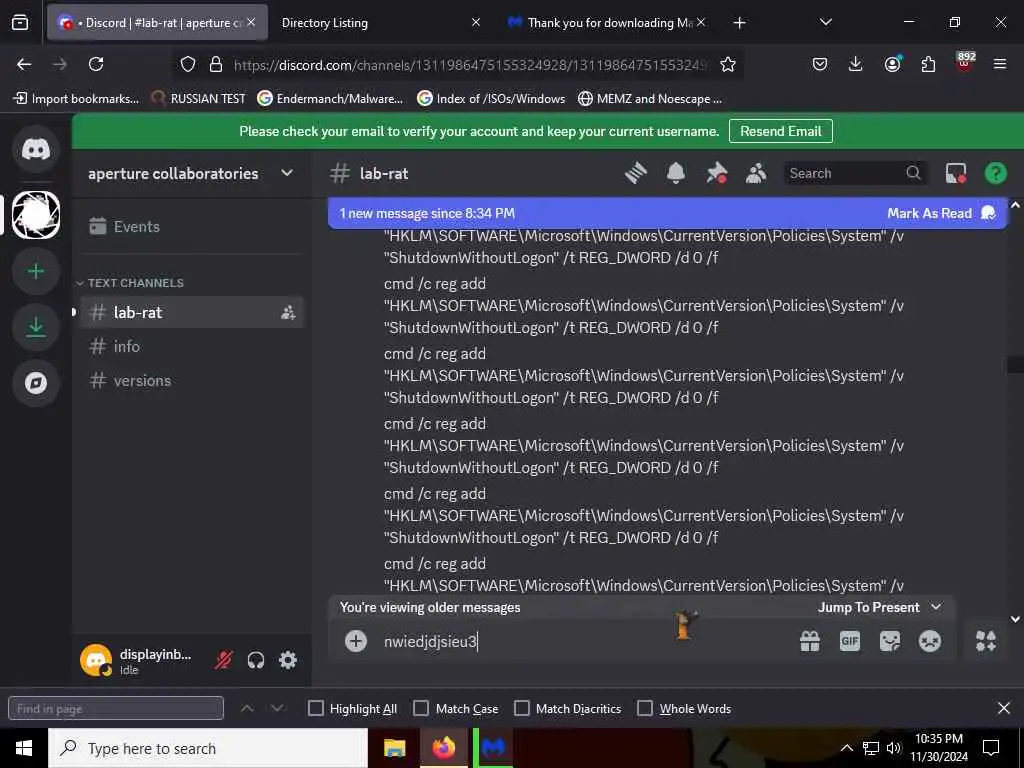Open the Download Apps icon in the server sidebar
This screenshot has width=1024, height=768.
tap(36, 327)
